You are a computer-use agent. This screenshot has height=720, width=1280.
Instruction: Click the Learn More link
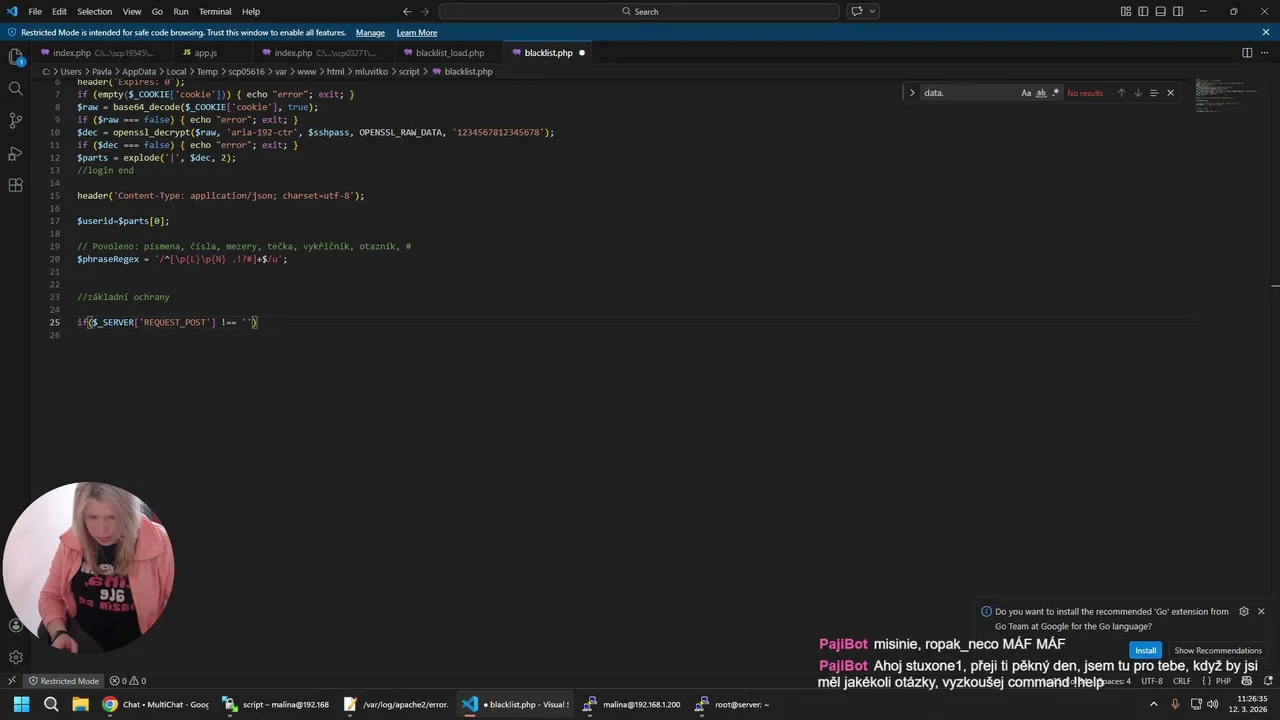pos(417,33)
